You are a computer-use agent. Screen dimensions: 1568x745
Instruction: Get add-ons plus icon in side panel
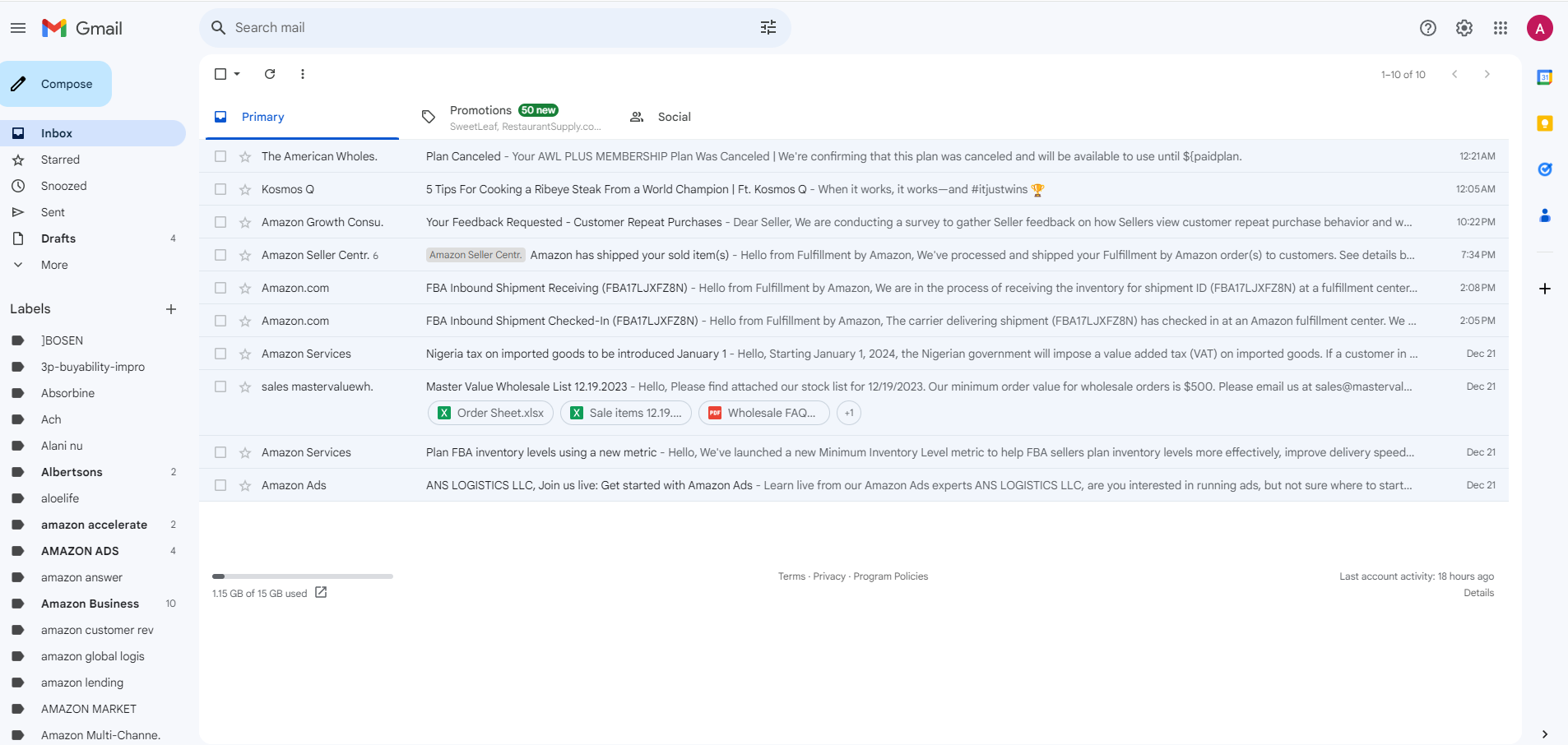1545,289
